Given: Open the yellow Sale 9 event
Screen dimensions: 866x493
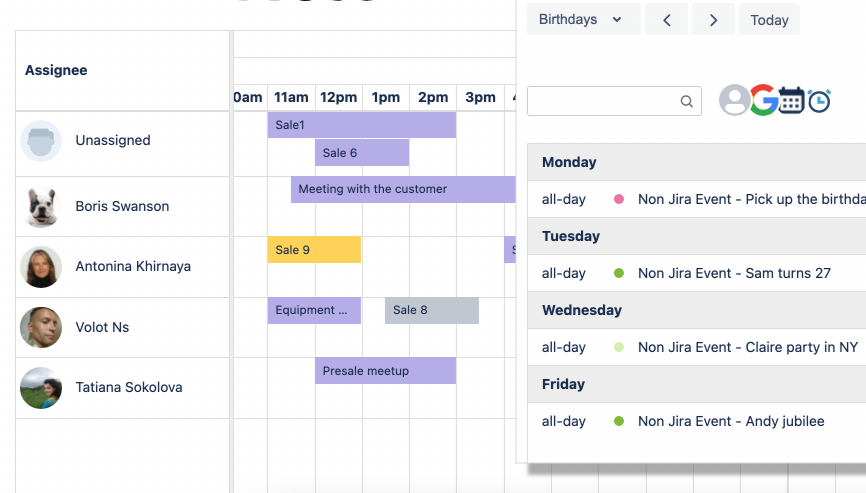Looking at the screenshot, I should pos(314,250).
